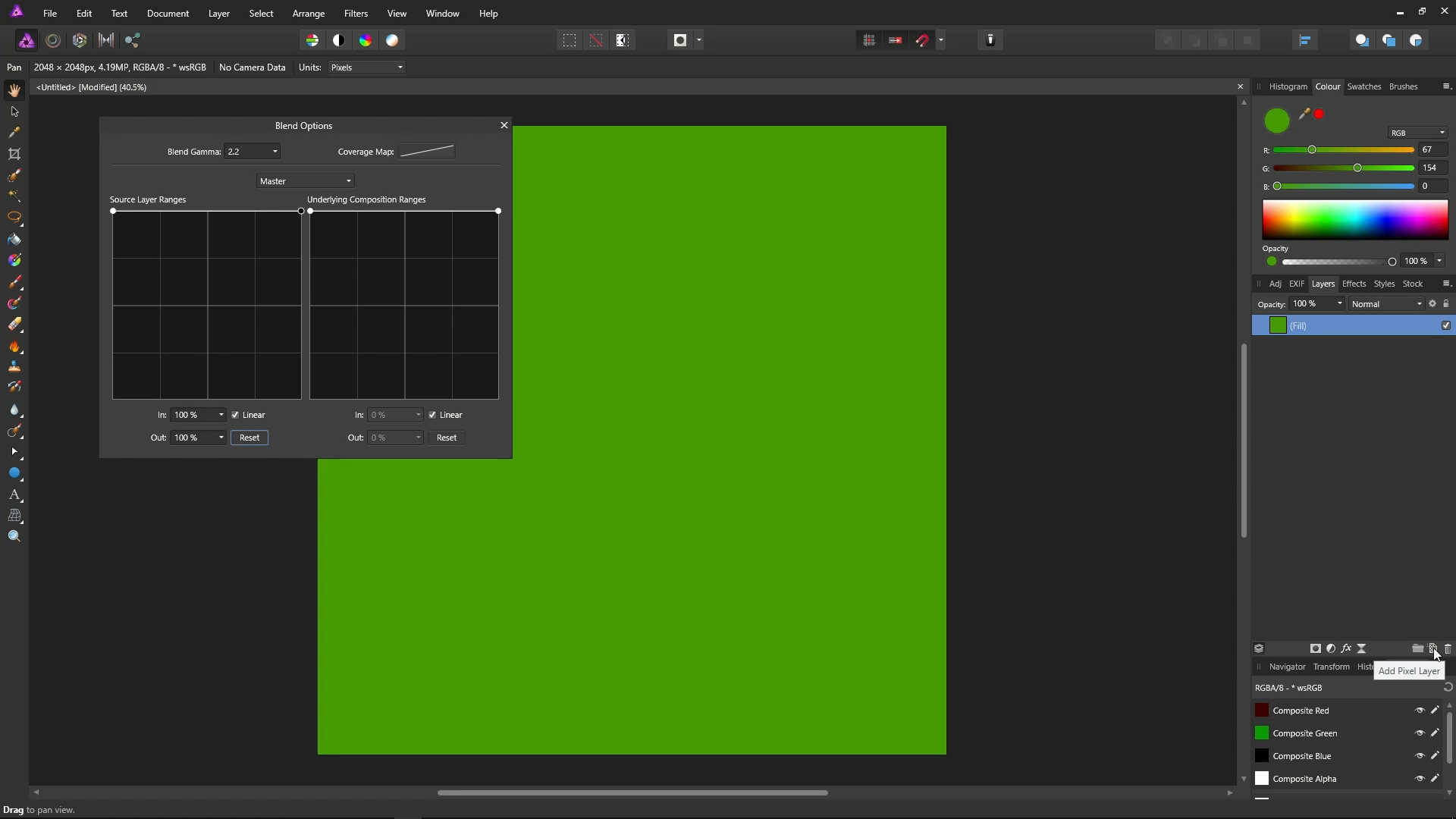Click Reset under Underlying Composition Ranges
This screenshot has width=1456, height=819.
tap(447, 438)
